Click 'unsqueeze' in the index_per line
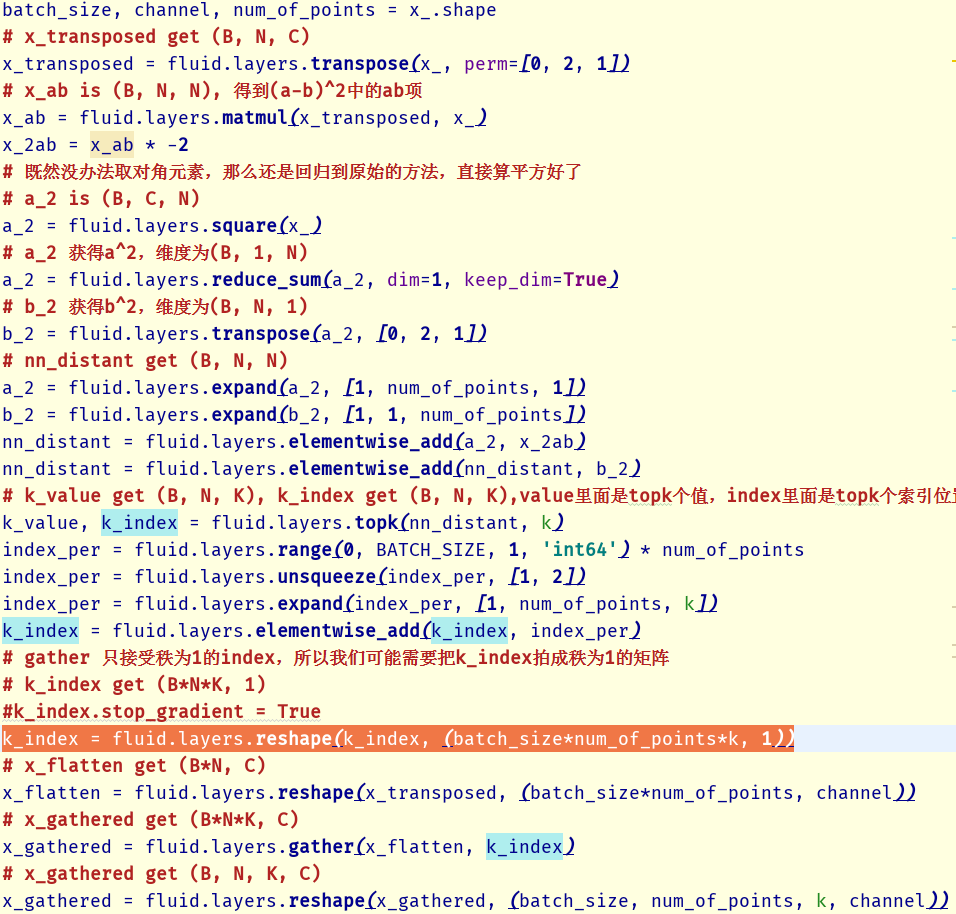 coord(327,577)
